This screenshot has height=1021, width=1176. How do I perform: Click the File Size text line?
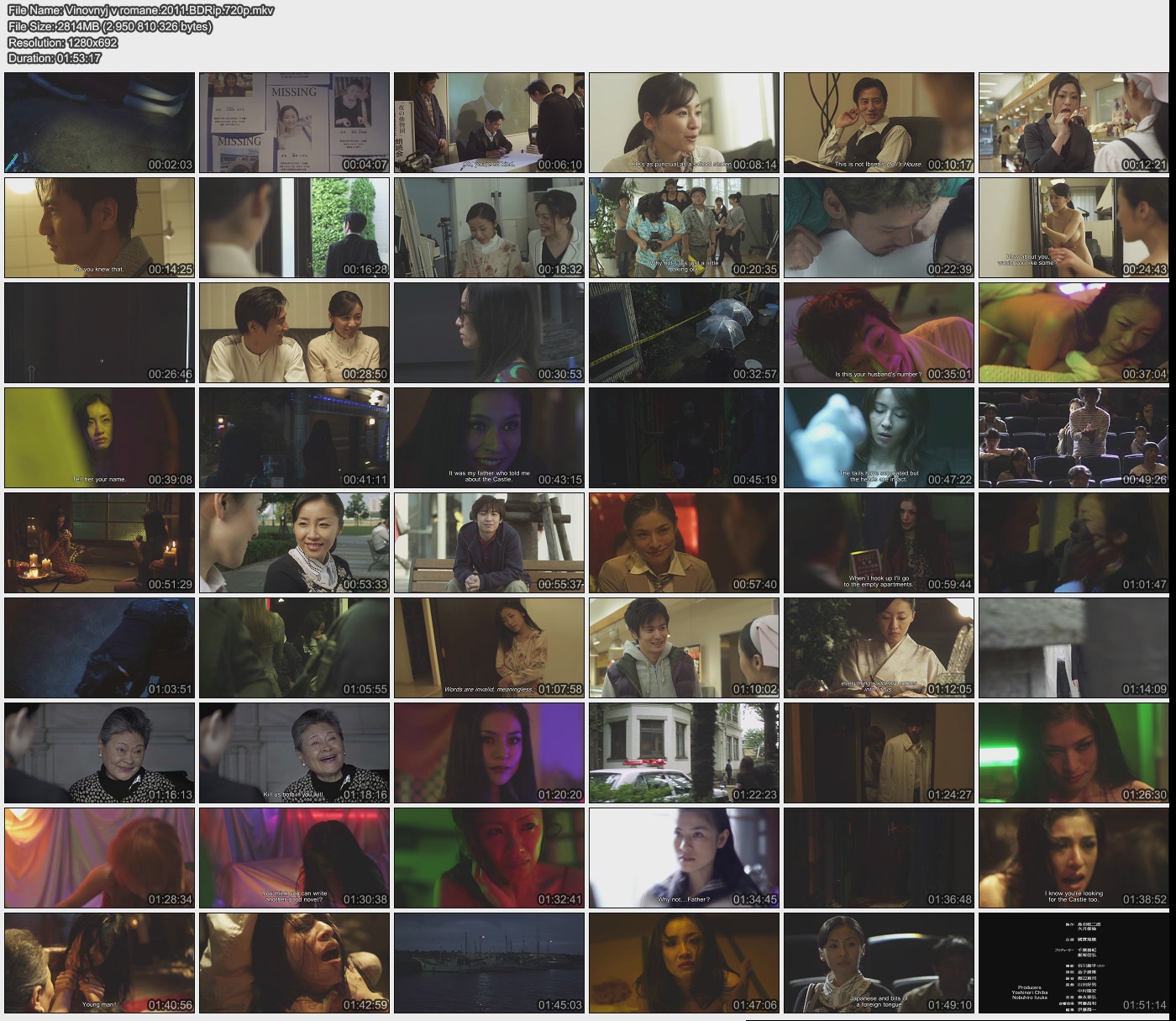[109, 26]
